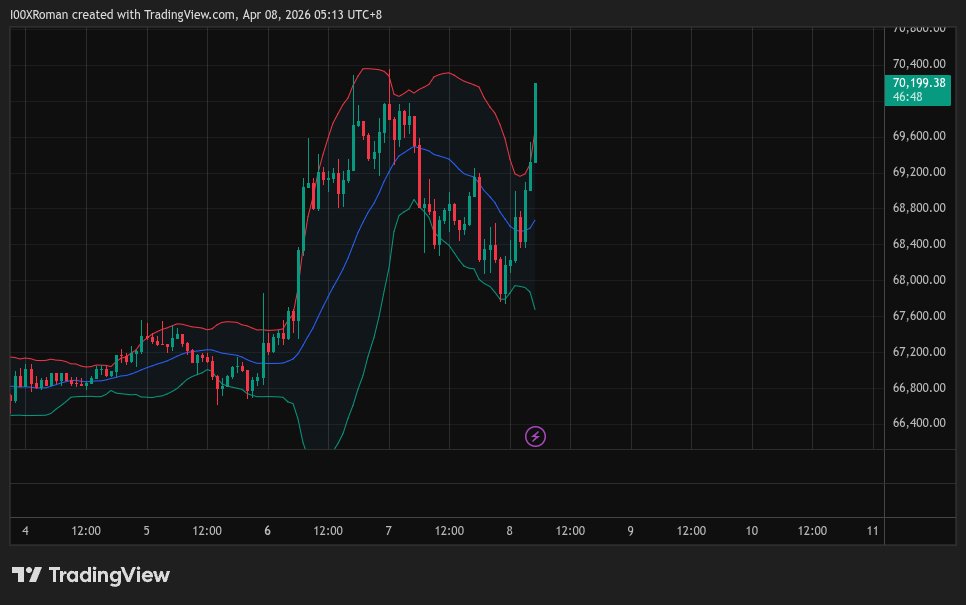Click date label 10 on time axis

coord(751,531)
